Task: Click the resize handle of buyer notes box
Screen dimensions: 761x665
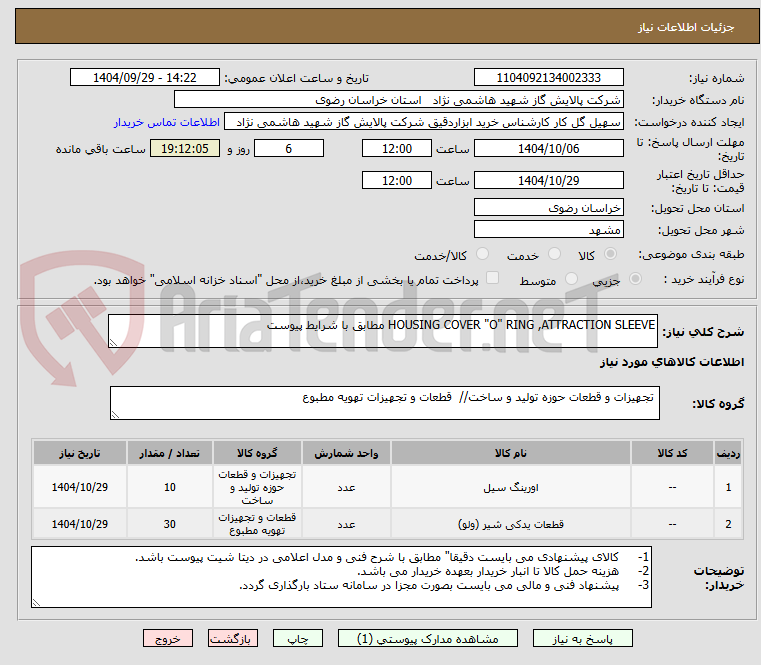Action: (37, 602)
